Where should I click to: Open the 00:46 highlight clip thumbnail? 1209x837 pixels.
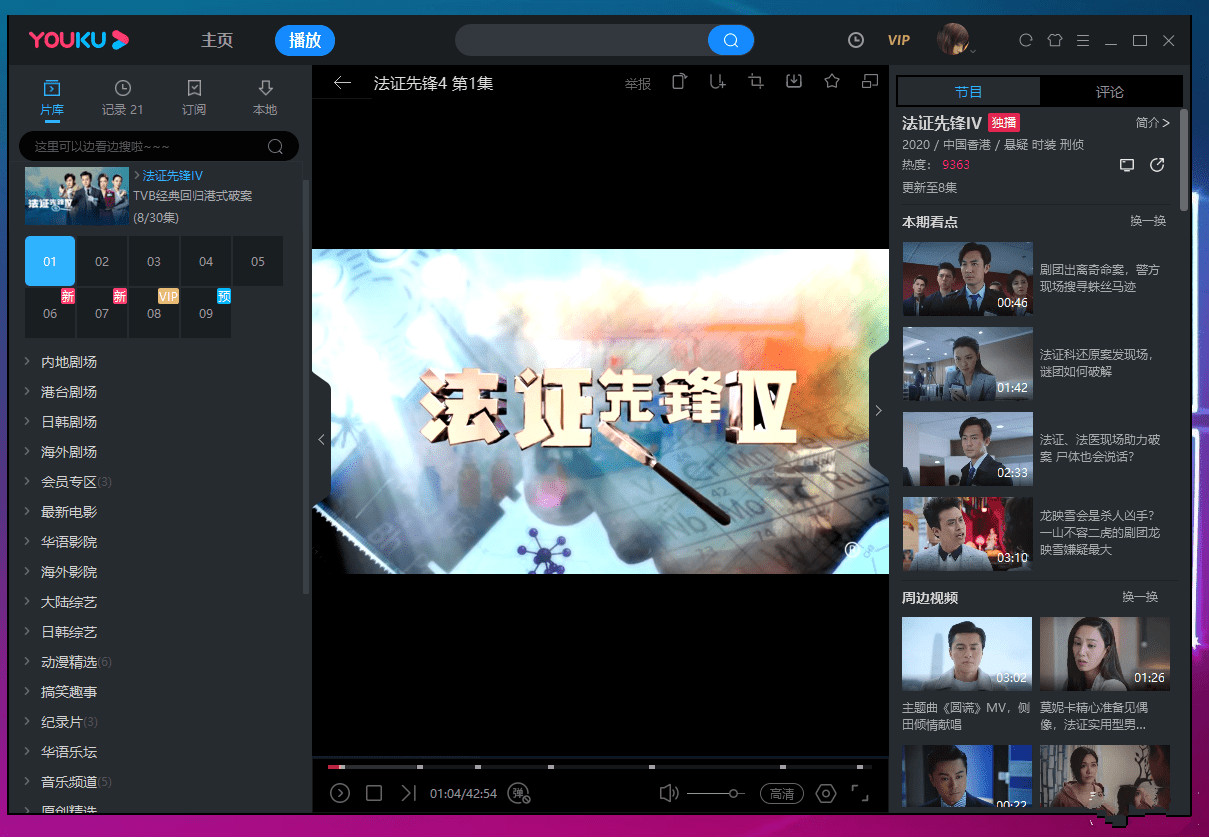(967, 278)
